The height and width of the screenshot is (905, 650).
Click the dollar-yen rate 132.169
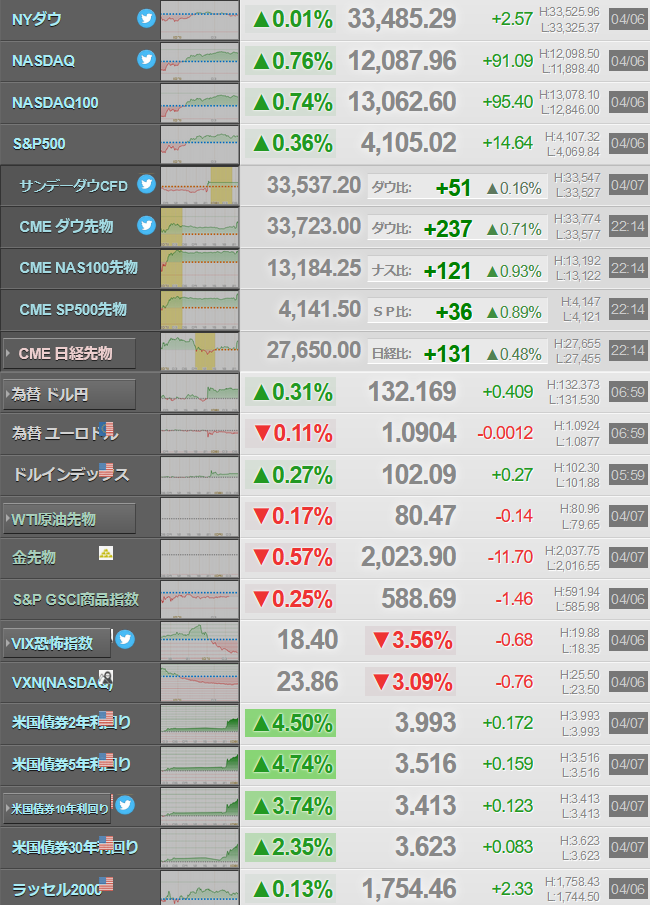coord(412,392)
